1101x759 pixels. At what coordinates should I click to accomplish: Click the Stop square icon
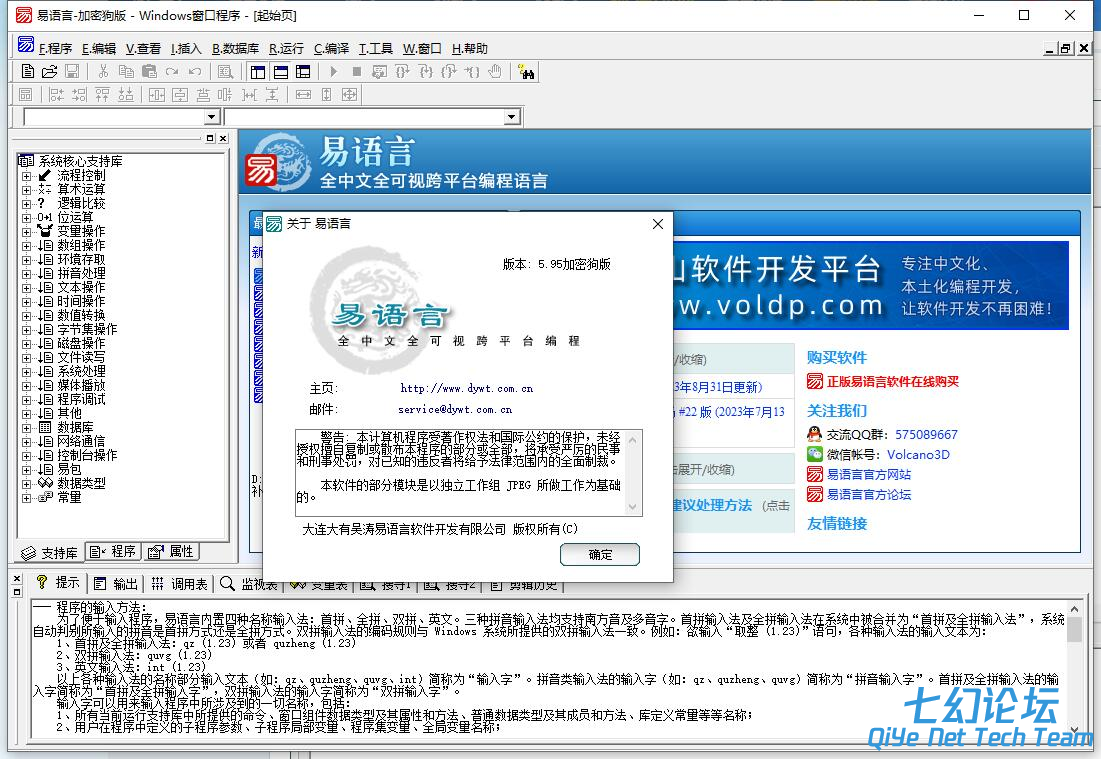[357, 72]
